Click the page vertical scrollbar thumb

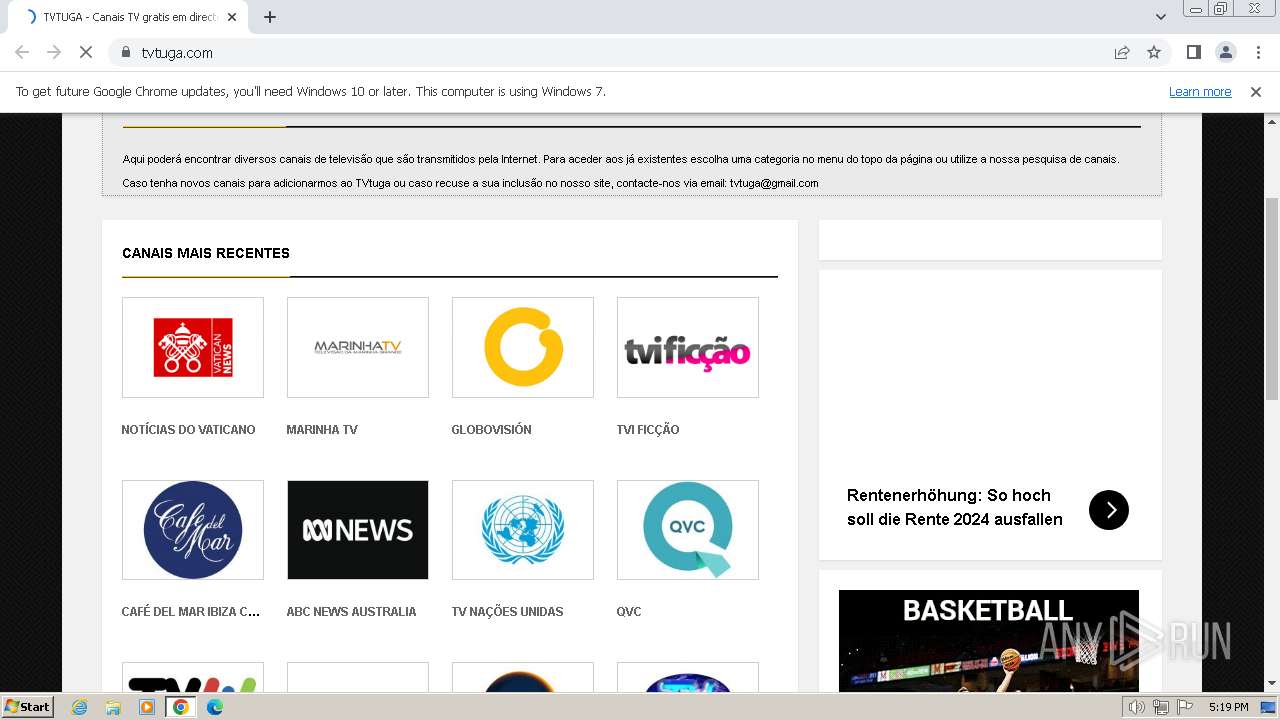[x=1271, y=300]
